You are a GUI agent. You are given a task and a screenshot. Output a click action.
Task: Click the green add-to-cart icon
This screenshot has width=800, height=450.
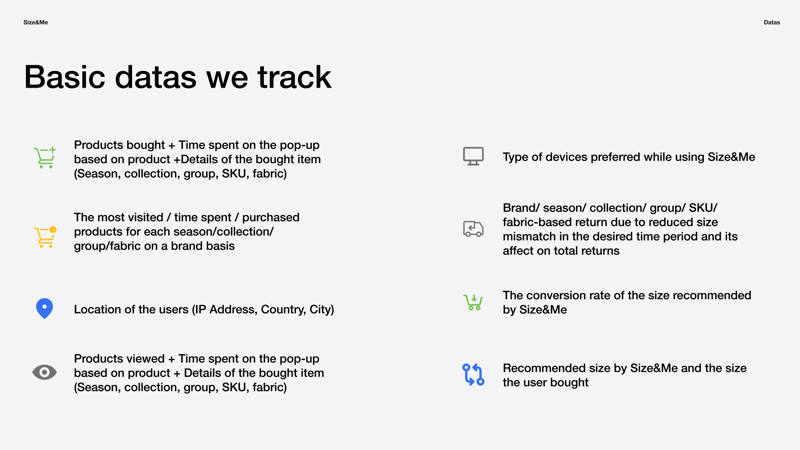click(x=45, y=157)
